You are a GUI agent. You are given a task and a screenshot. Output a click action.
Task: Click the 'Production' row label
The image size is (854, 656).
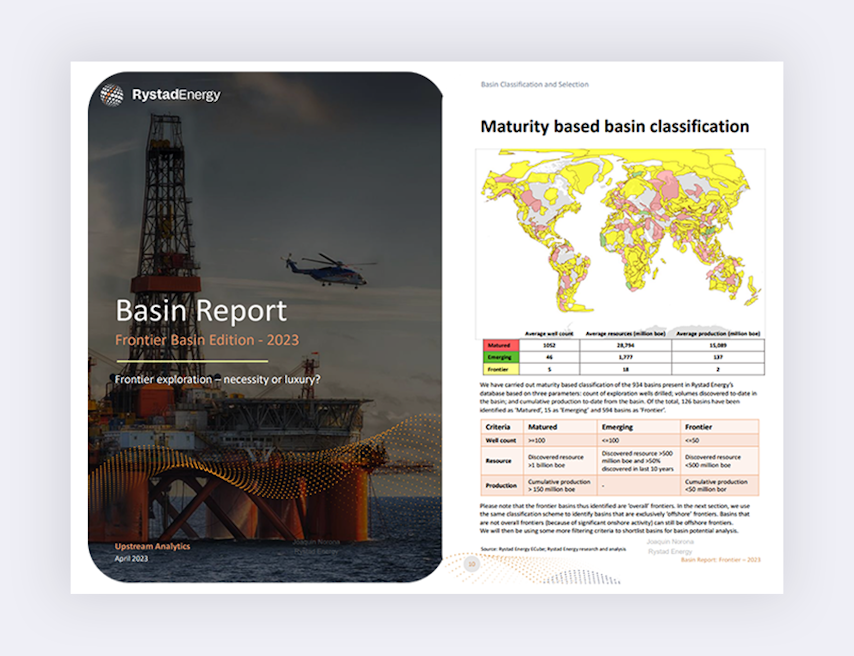pos(501,485)
